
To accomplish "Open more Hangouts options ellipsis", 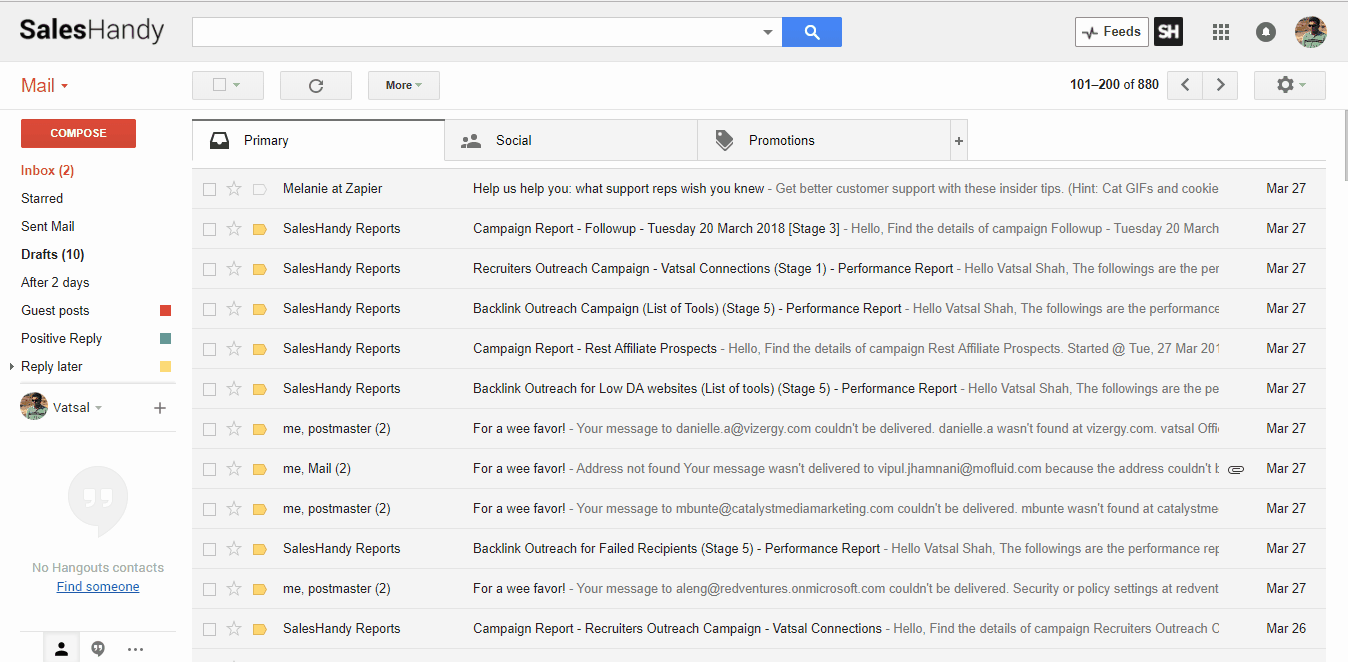I will click(135, 649).
